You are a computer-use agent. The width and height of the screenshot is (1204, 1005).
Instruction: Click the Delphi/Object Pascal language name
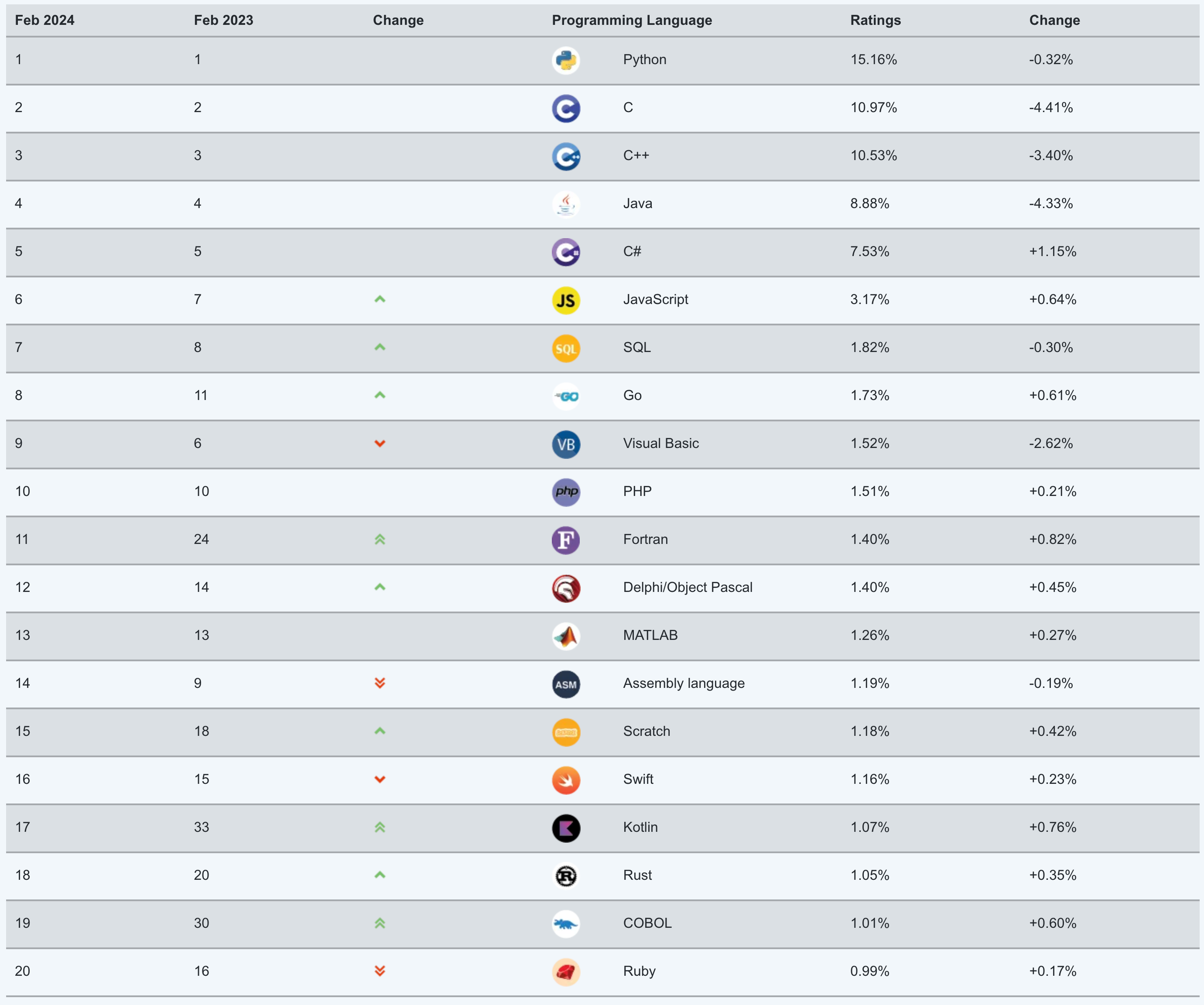tap(688, 587)
